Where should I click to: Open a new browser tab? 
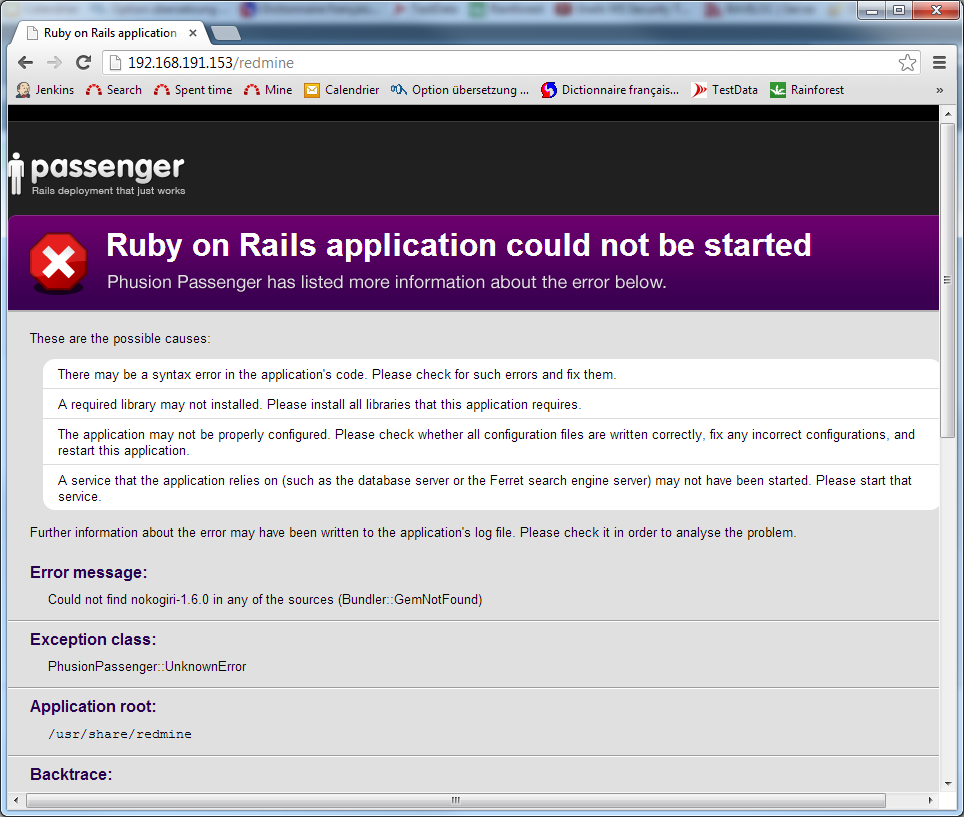(x=226, y=33)
